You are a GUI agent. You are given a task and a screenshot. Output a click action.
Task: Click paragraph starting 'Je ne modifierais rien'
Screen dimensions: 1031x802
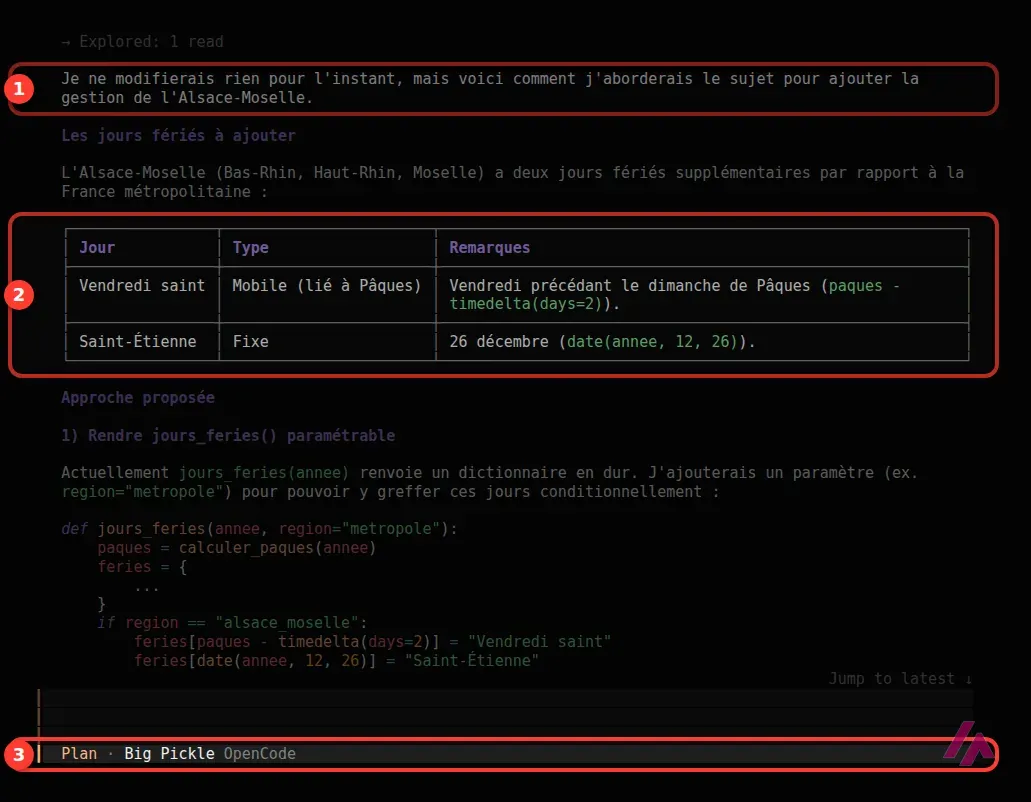pos(490,88)
